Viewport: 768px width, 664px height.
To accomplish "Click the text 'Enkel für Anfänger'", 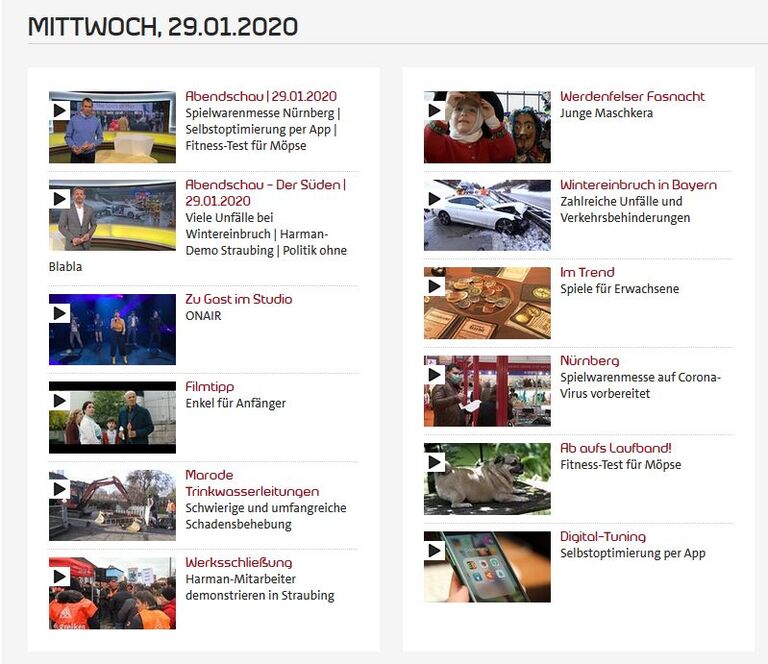I will 236,403.
